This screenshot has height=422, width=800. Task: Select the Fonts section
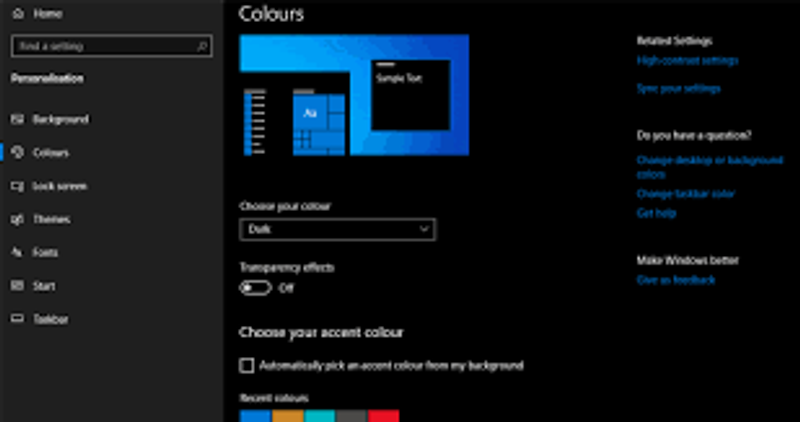45,253
